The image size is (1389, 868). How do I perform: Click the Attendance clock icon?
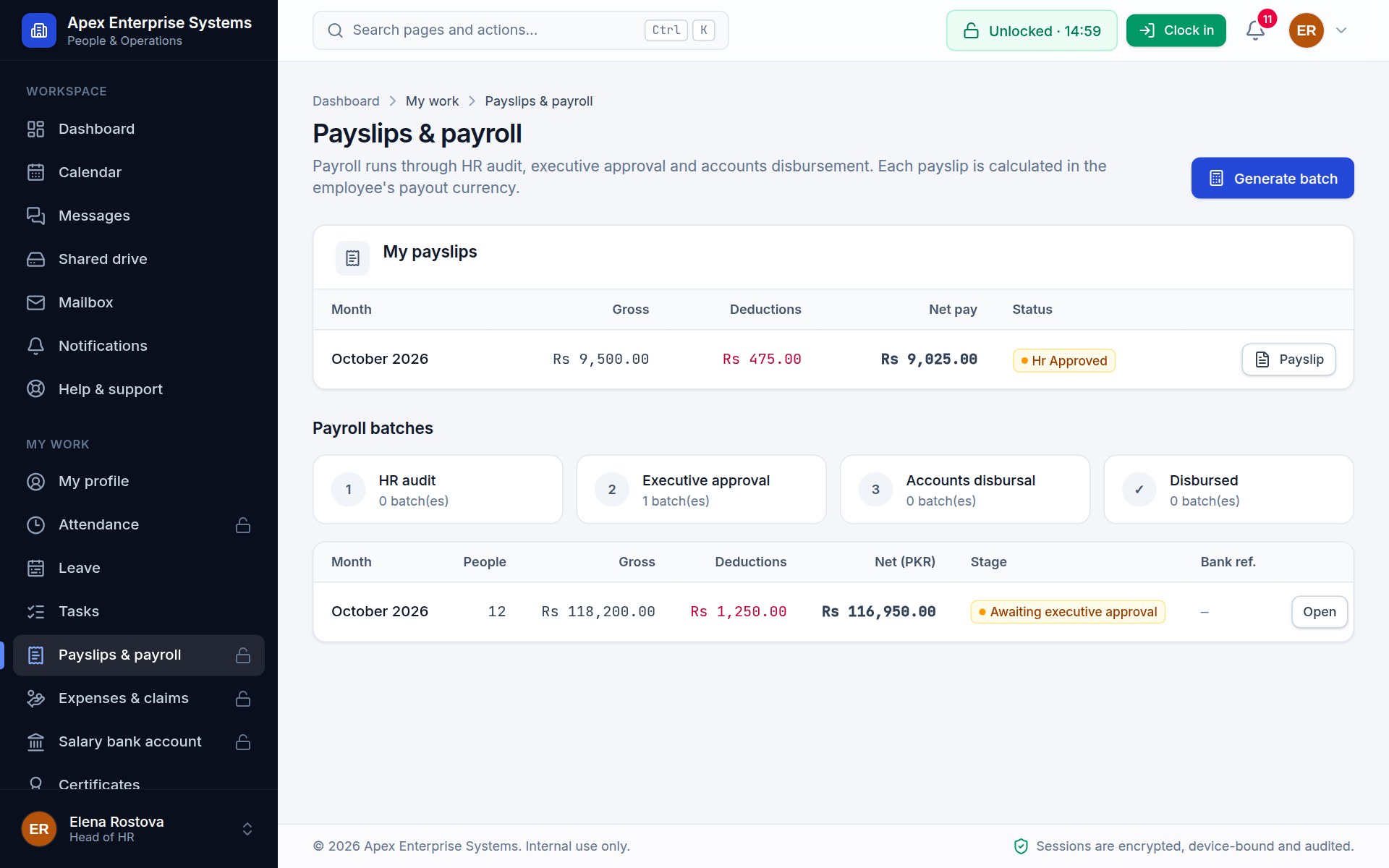pyautogui.click(x=35, y=524)
